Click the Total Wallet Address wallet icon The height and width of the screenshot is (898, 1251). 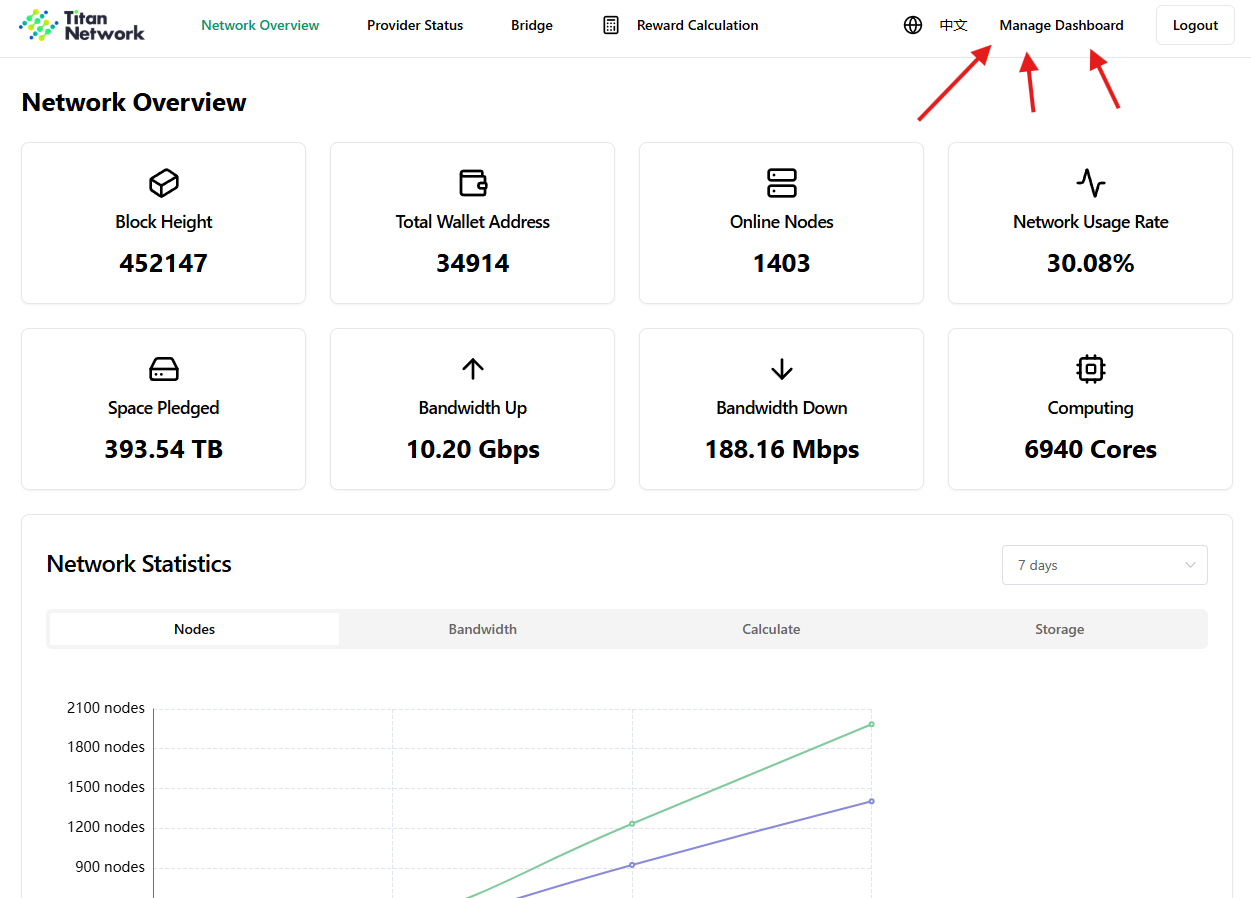473,183
